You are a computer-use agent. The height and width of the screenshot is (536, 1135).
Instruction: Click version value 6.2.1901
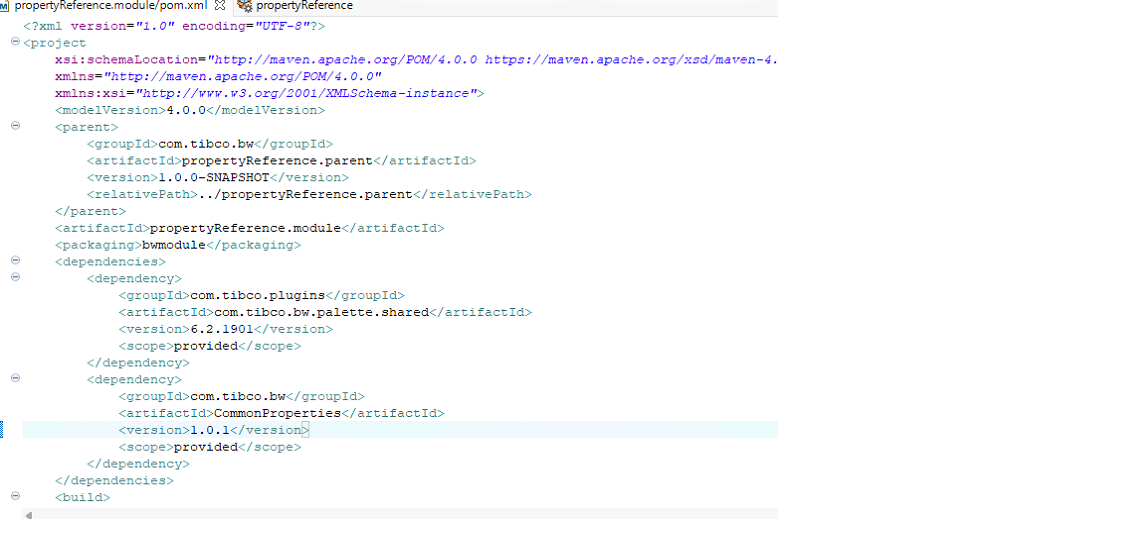click(221, 329)
